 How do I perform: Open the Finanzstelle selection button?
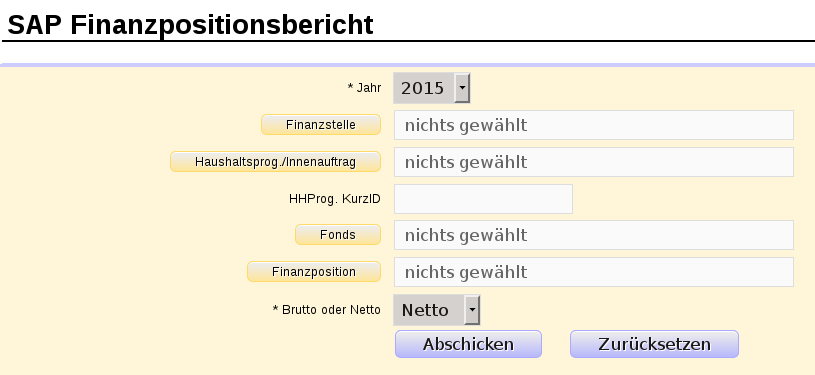click(321, 125)
